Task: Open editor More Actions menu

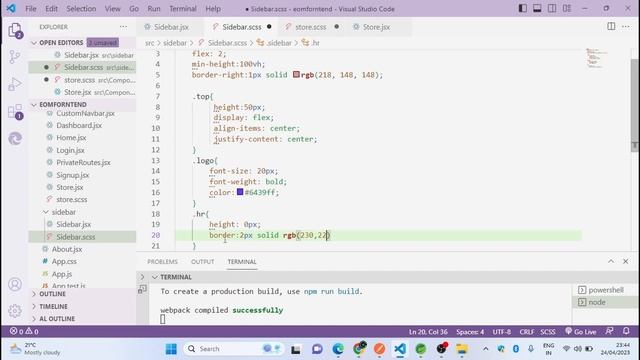Action: (x=626, y=27)
